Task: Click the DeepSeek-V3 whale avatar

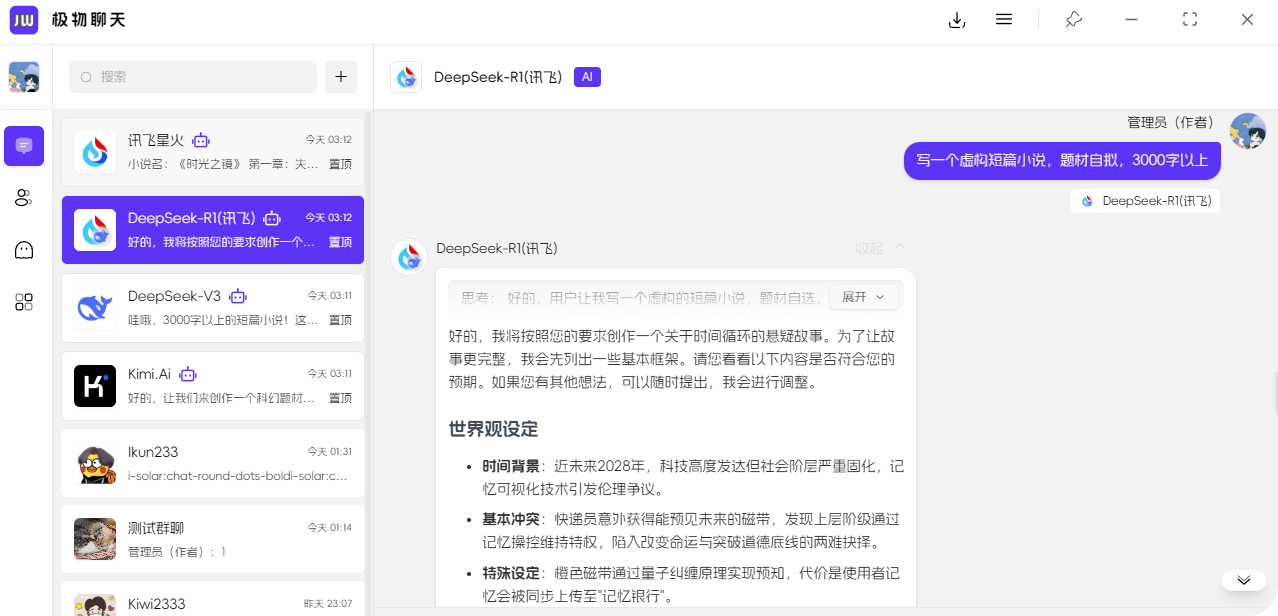Action: (95, 308)
